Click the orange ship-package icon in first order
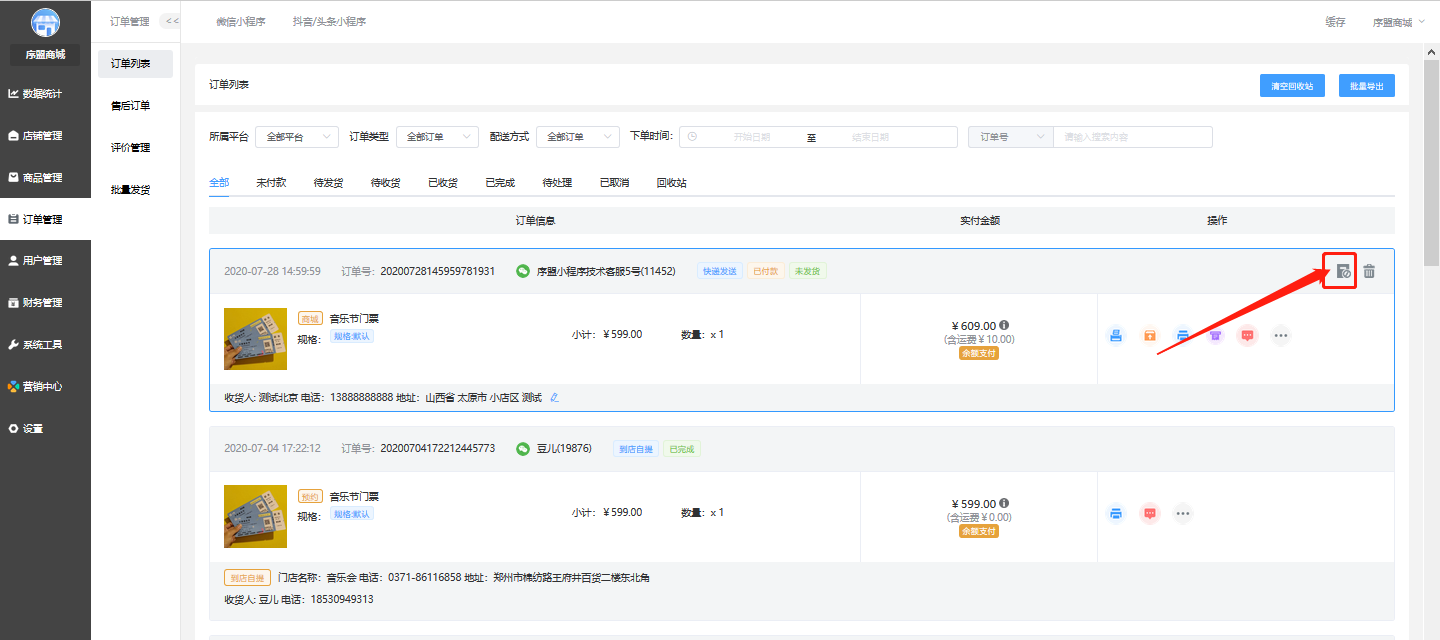1440x640 pixels. pyautogui.click(x=1150, y=336)
